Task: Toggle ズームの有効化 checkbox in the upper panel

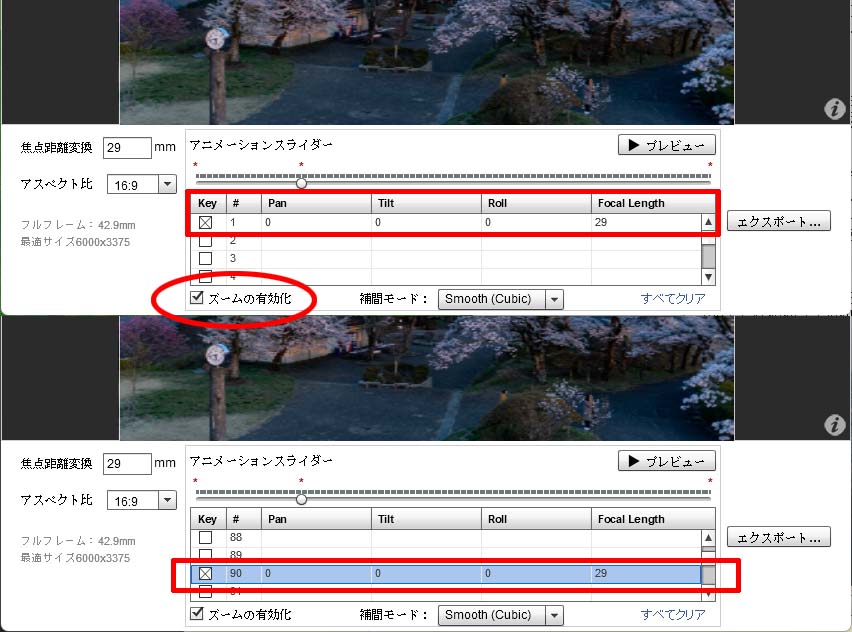Action: pos(198,298)
